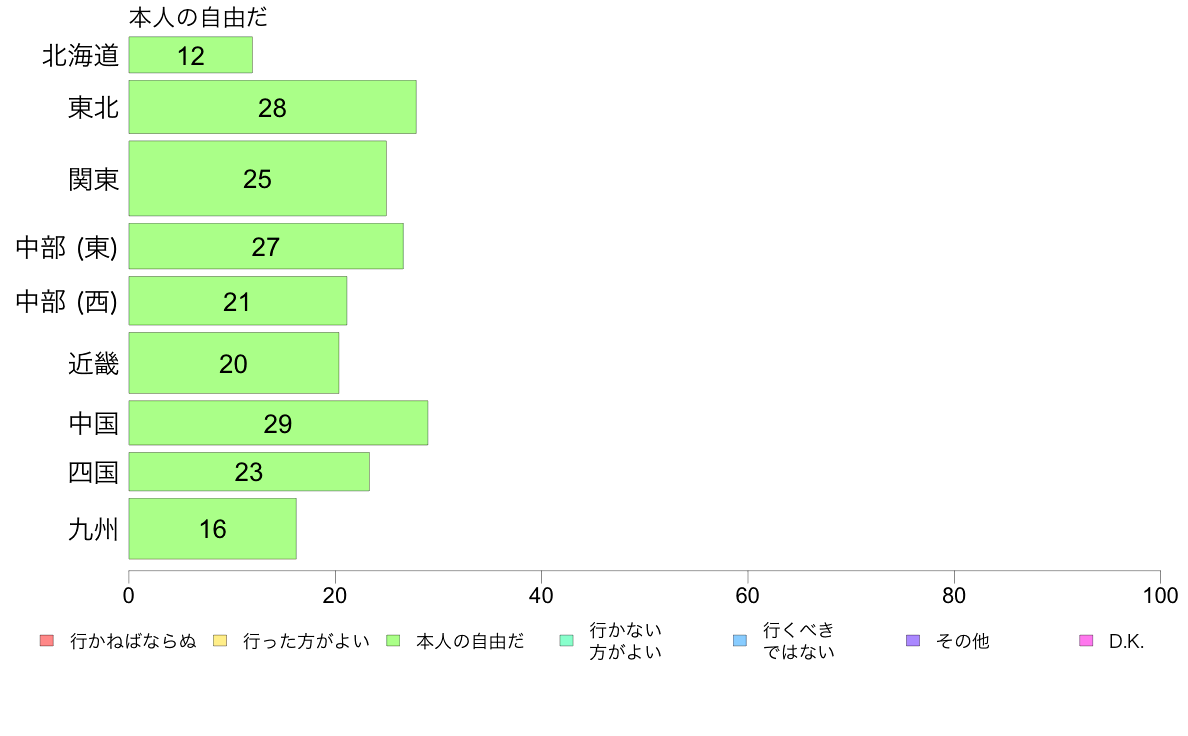Click the 本人の自由だ chart title
The height and width of the screenshot is (736, 1188).
(x=198, y=17)
